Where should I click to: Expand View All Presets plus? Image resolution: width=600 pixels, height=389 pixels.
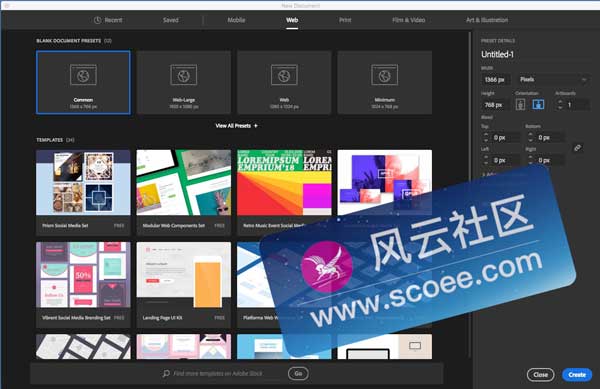[236, 125]
